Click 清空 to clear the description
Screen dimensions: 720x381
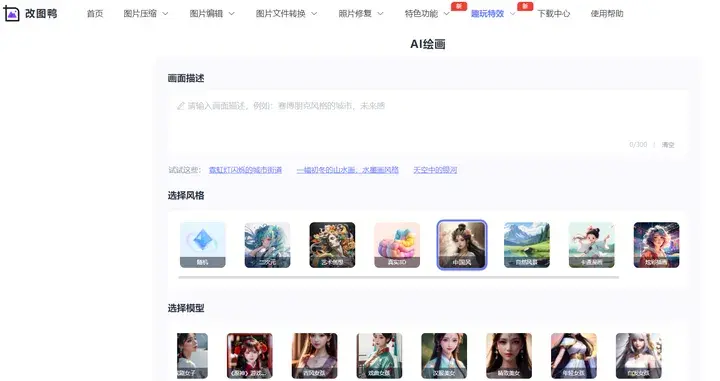668,145
